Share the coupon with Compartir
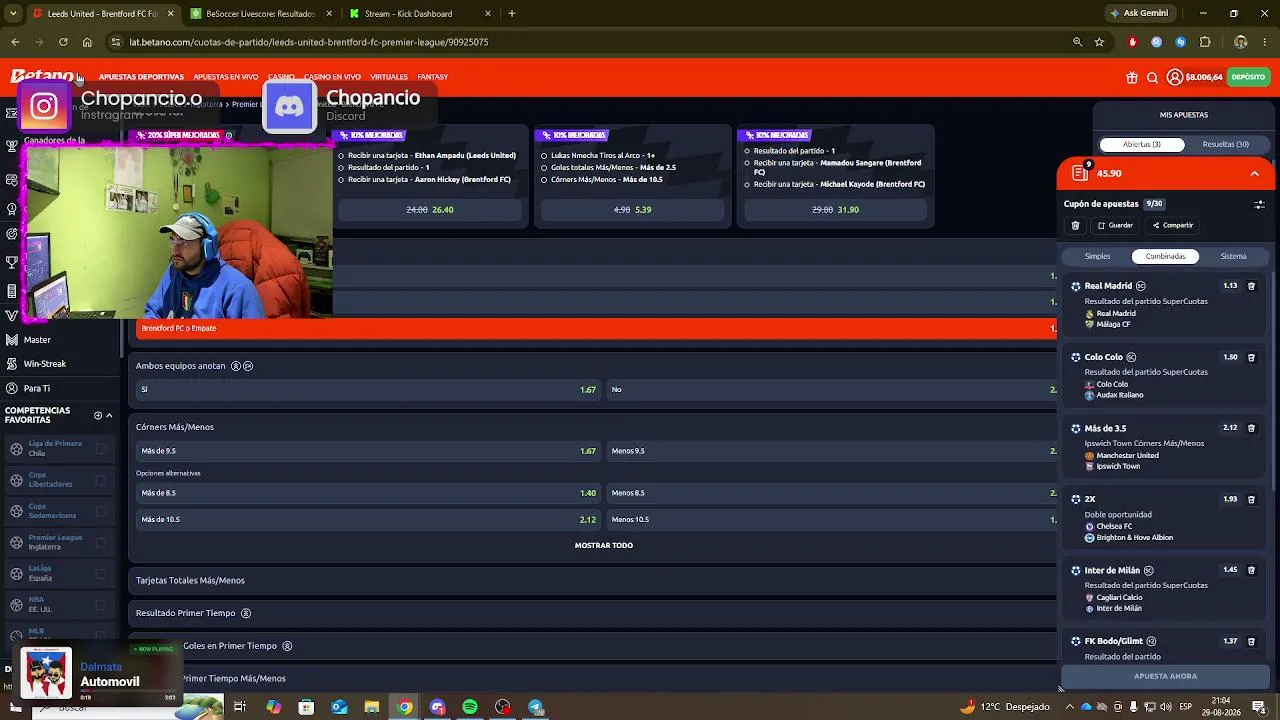Viewport: 1280px width, 720px height. (1173, 226)
